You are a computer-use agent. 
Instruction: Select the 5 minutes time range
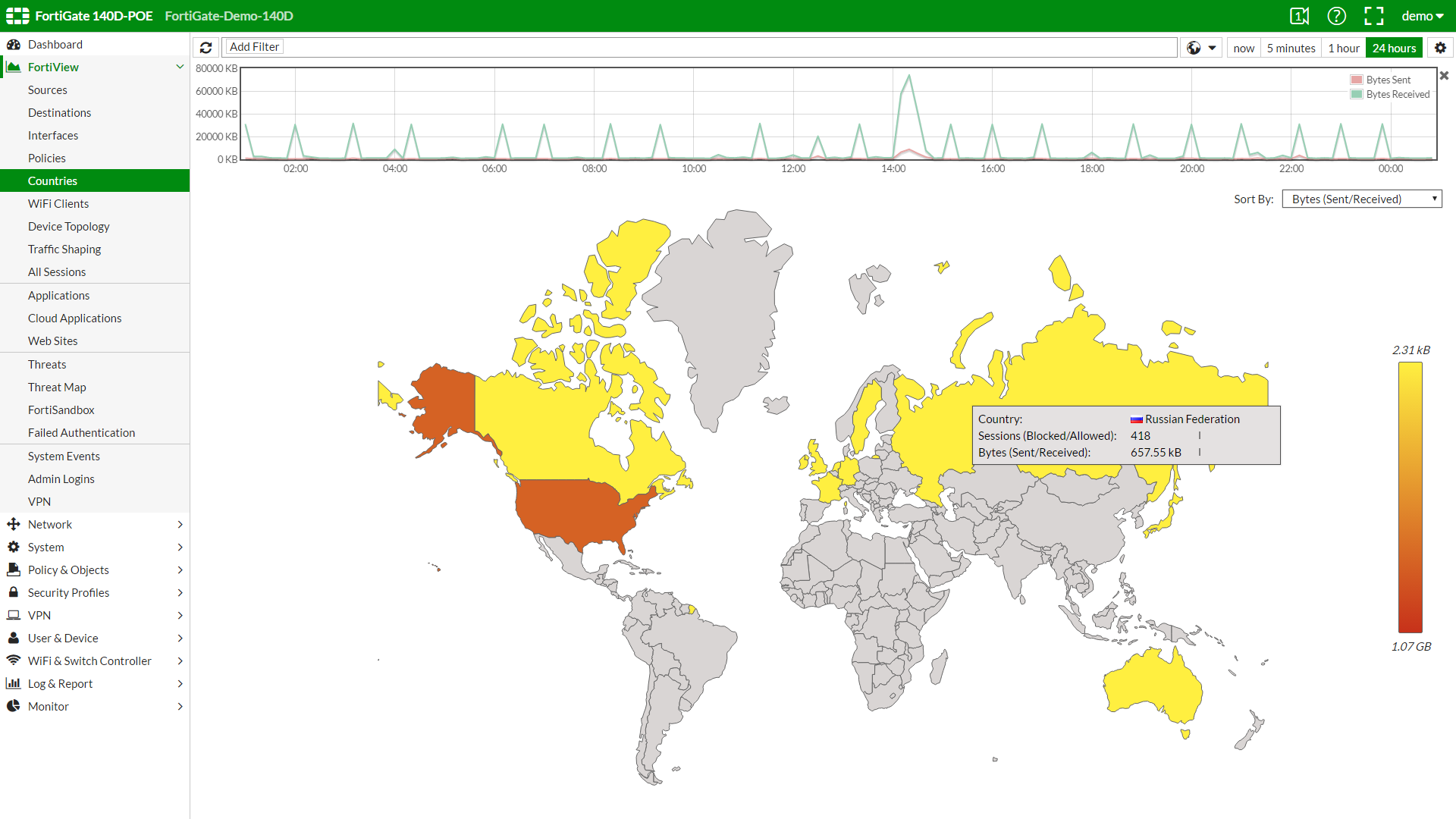click(1291, 48)
